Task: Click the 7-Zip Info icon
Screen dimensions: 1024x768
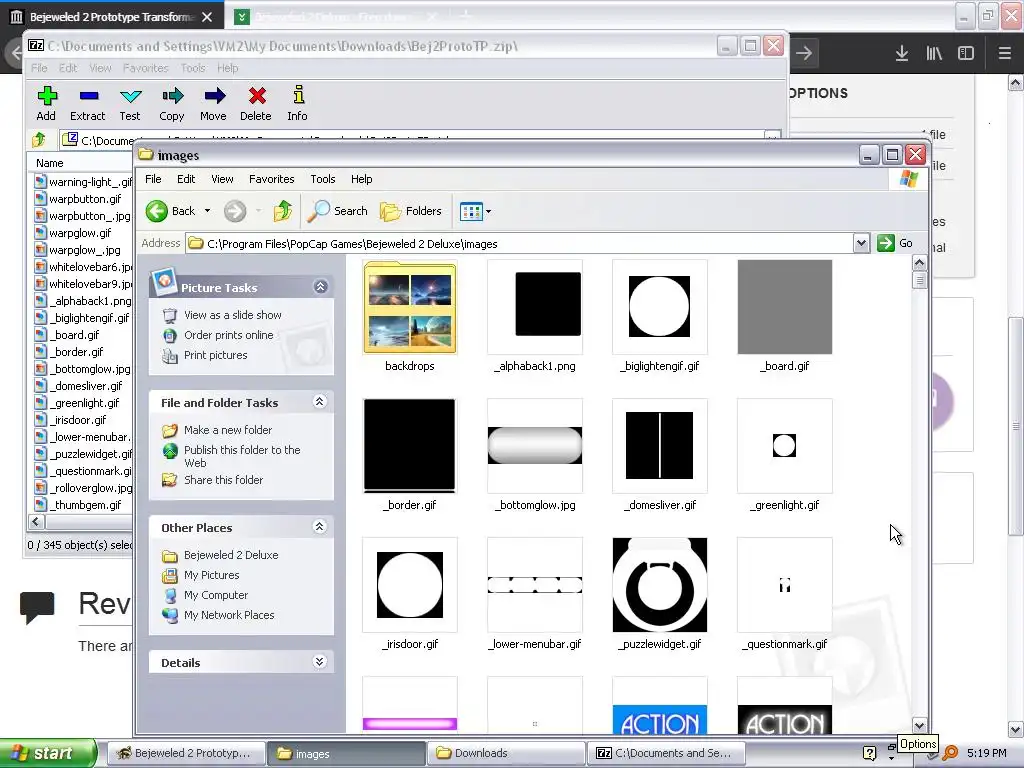Action: (x=298, y=95)
